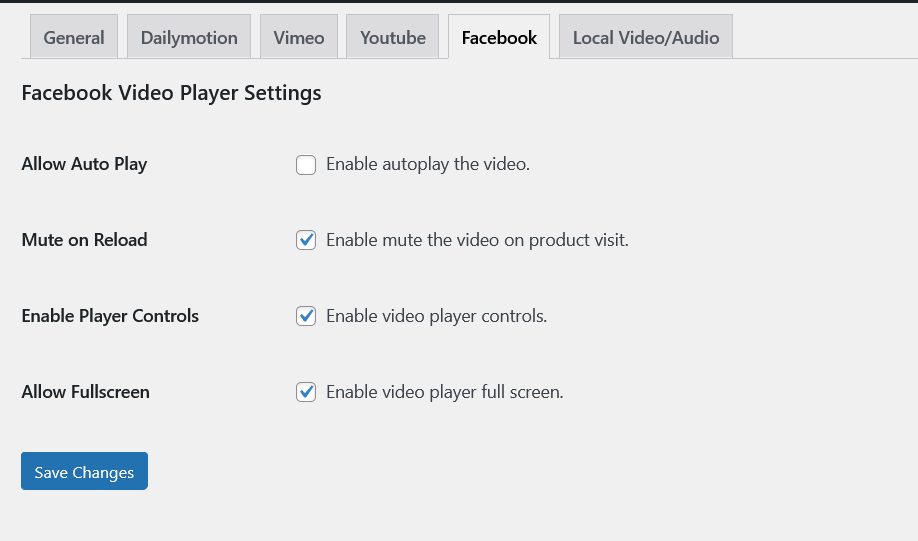Untick the Enable Player Controls checkbox

306,317
